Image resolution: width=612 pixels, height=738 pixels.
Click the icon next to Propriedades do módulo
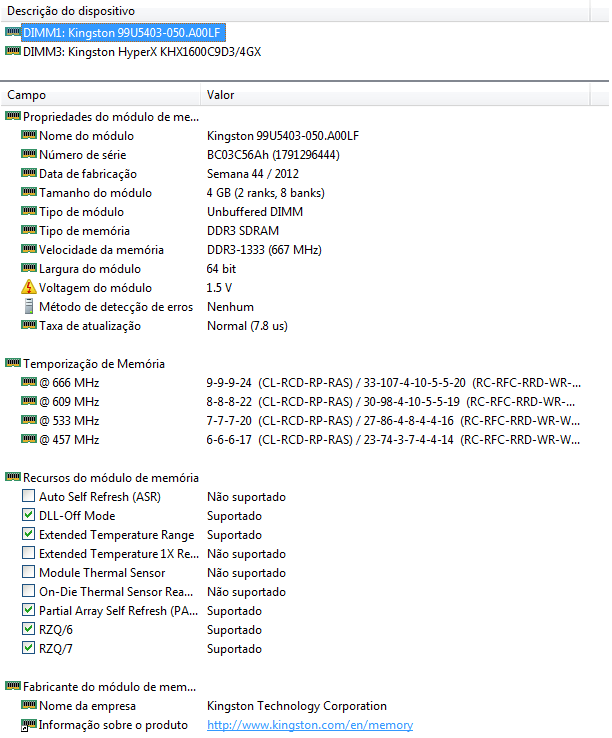(13, 116)
